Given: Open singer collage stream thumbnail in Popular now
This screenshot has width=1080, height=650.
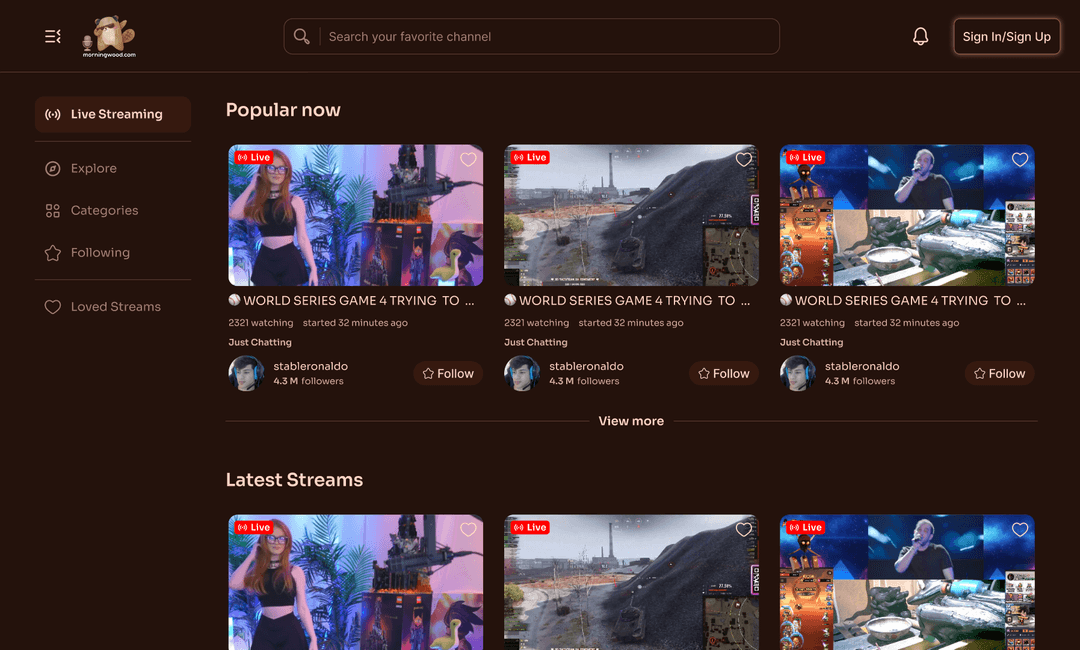Looking at the screenshot, I should [907, 215].
